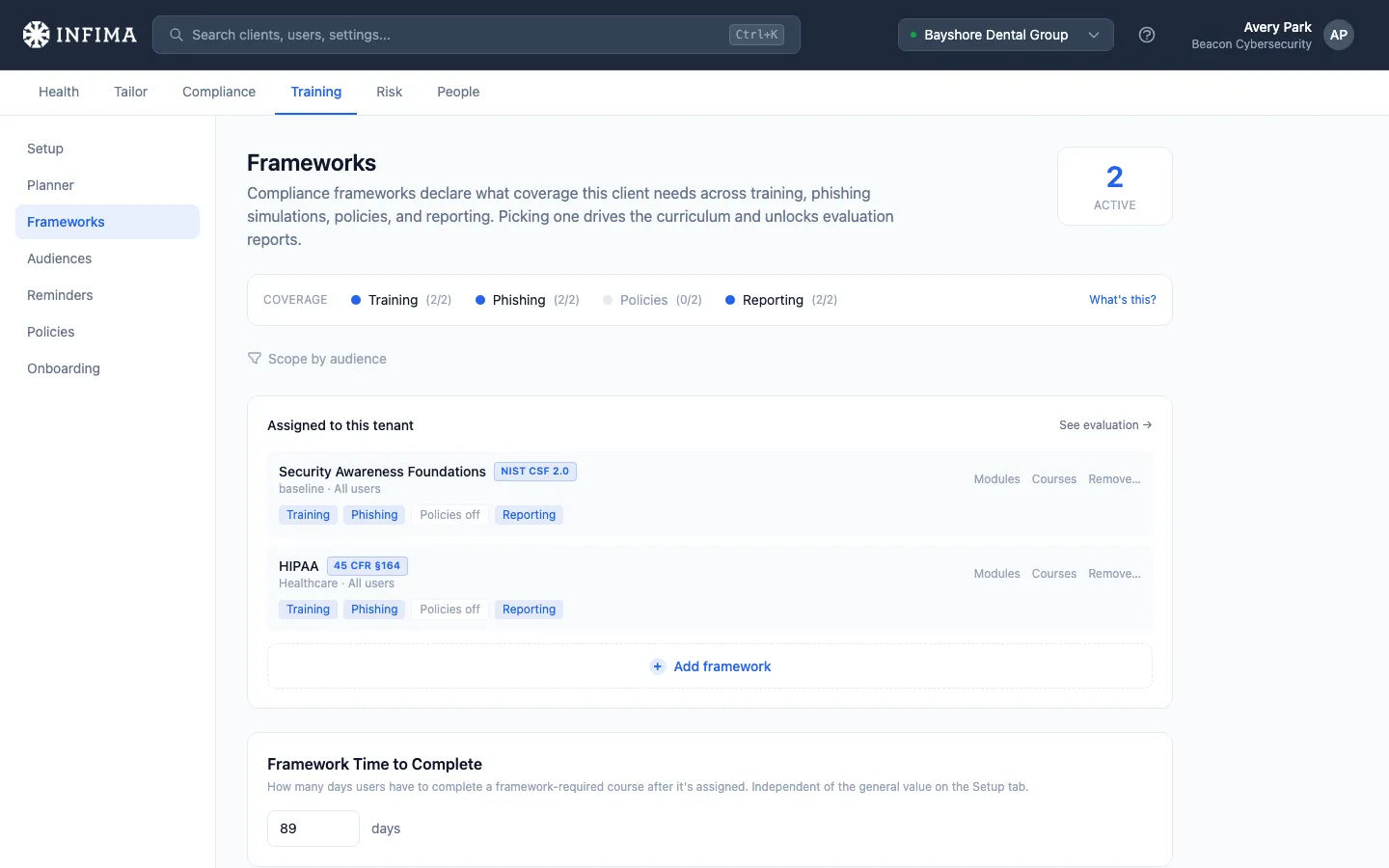Toggle Phishing tag on HIPAA
Screen dimensions: 1389x868
click(x=374, y=610)
